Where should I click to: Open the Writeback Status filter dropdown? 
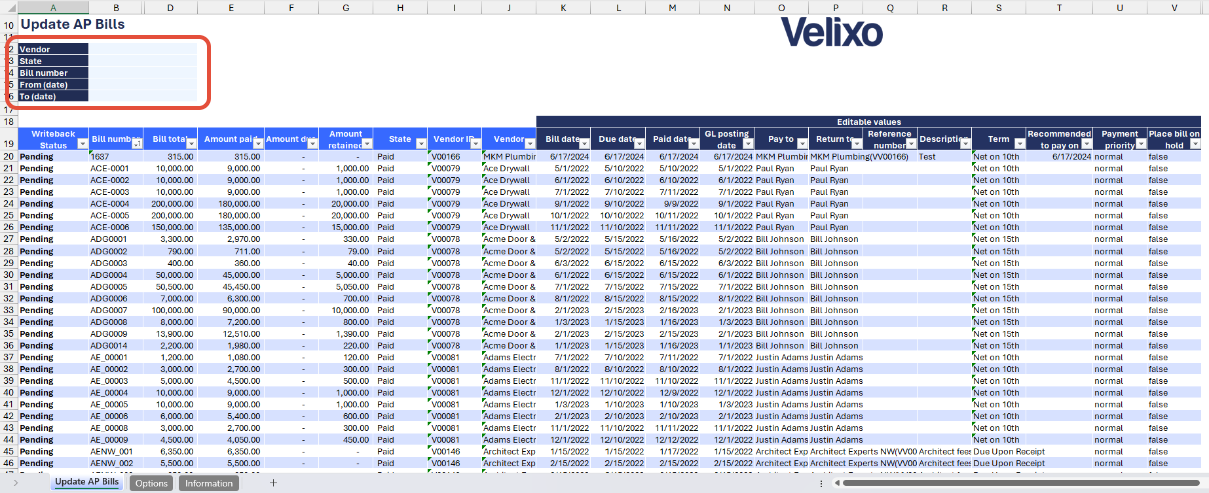[82, 145]
